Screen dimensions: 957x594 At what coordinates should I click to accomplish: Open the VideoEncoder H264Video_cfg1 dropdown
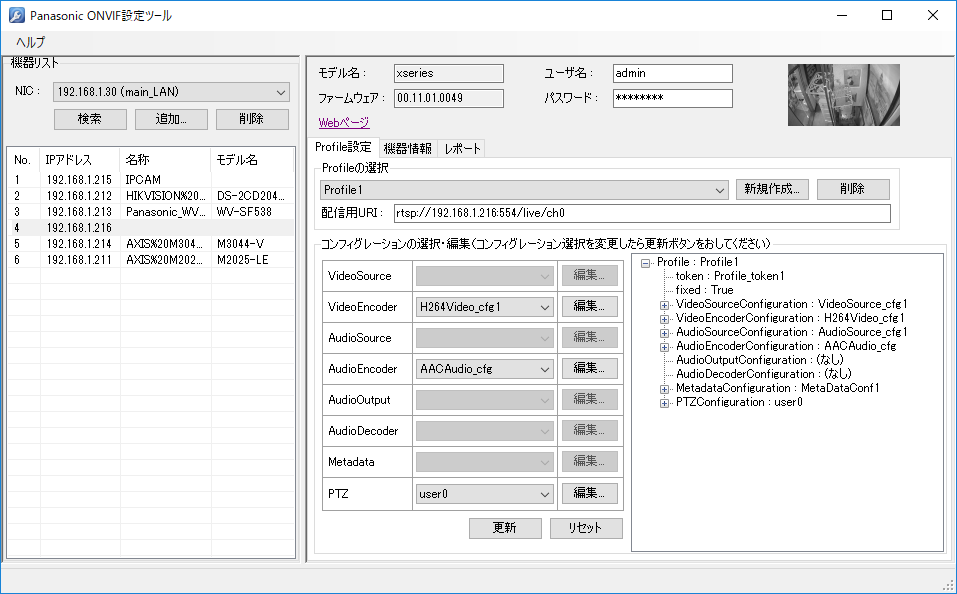coord(485,307)
